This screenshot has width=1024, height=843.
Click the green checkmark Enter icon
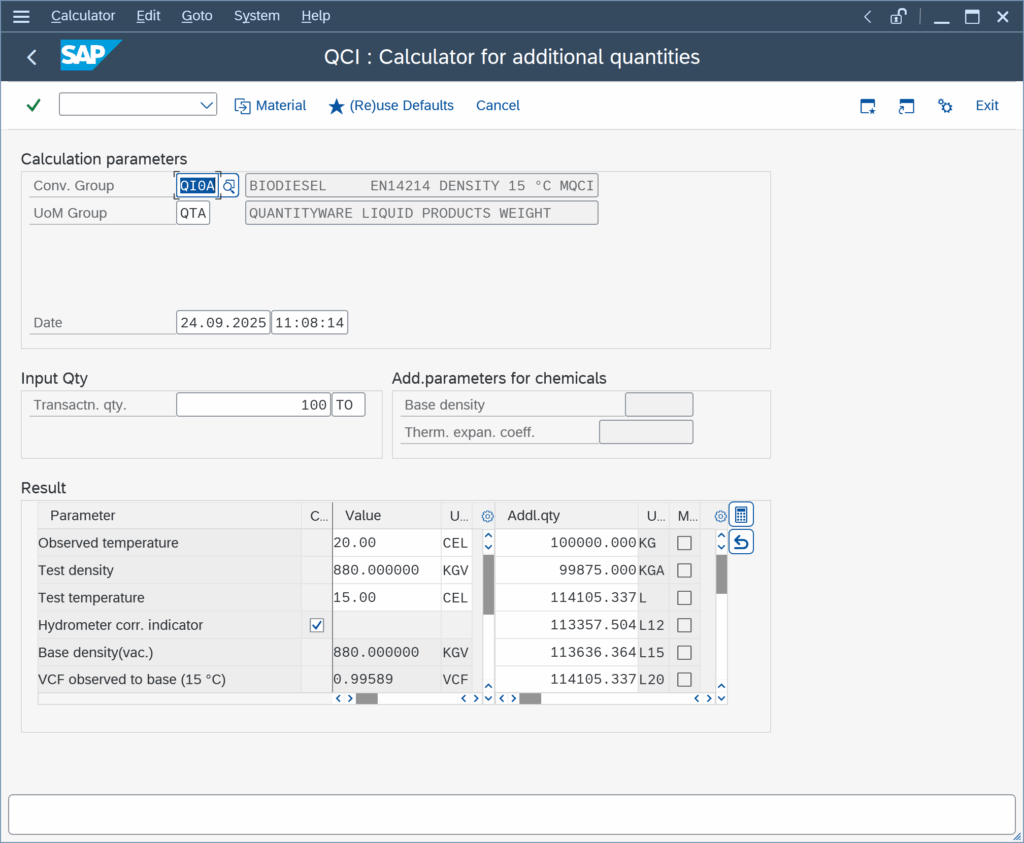(x=33, y=105)
